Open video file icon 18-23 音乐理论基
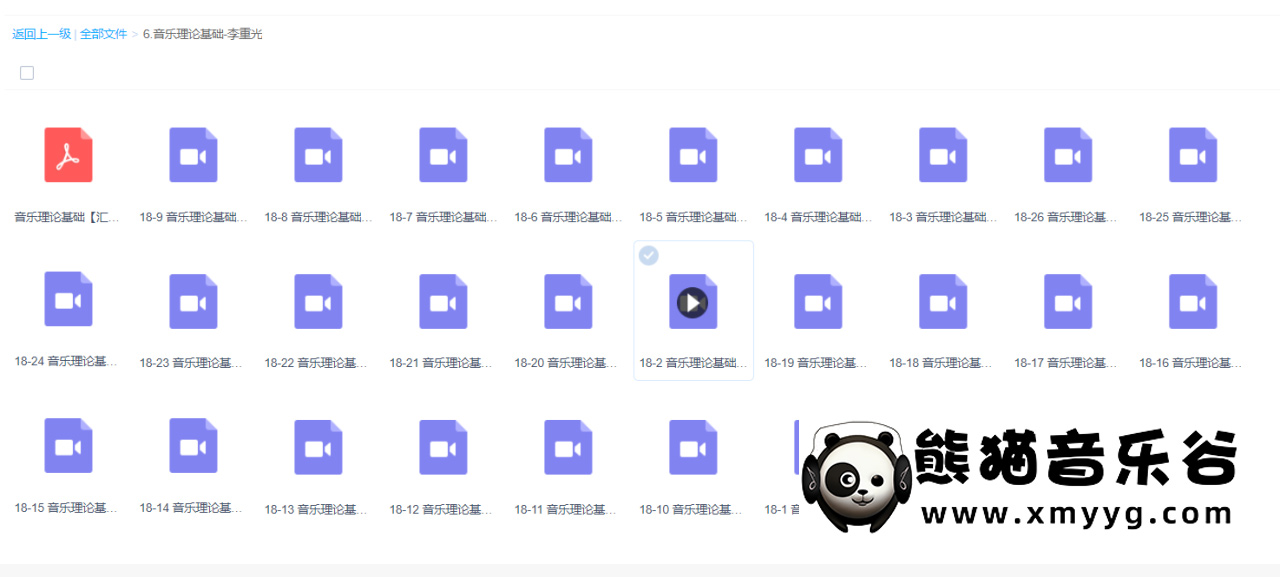Image resolution: width=1280 pixels, height=577 pixels. 193,301
